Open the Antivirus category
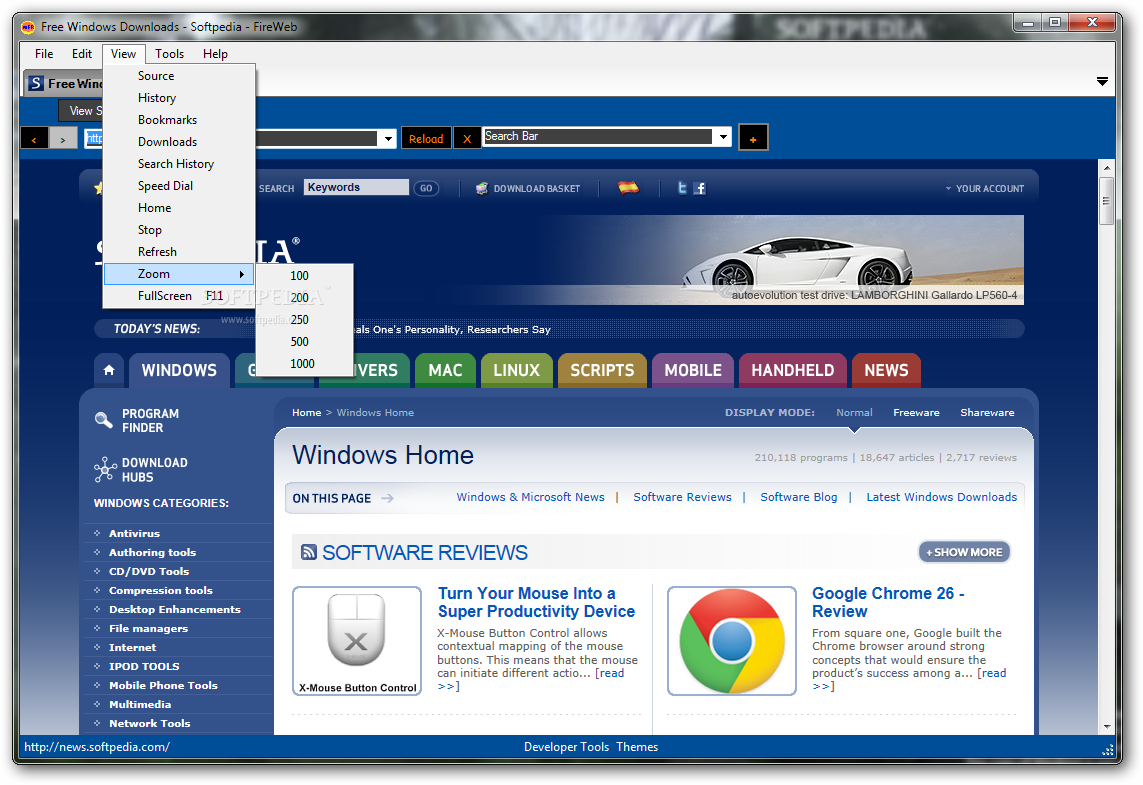Viewport: 1143px width, 785px height. coord(135,534)
